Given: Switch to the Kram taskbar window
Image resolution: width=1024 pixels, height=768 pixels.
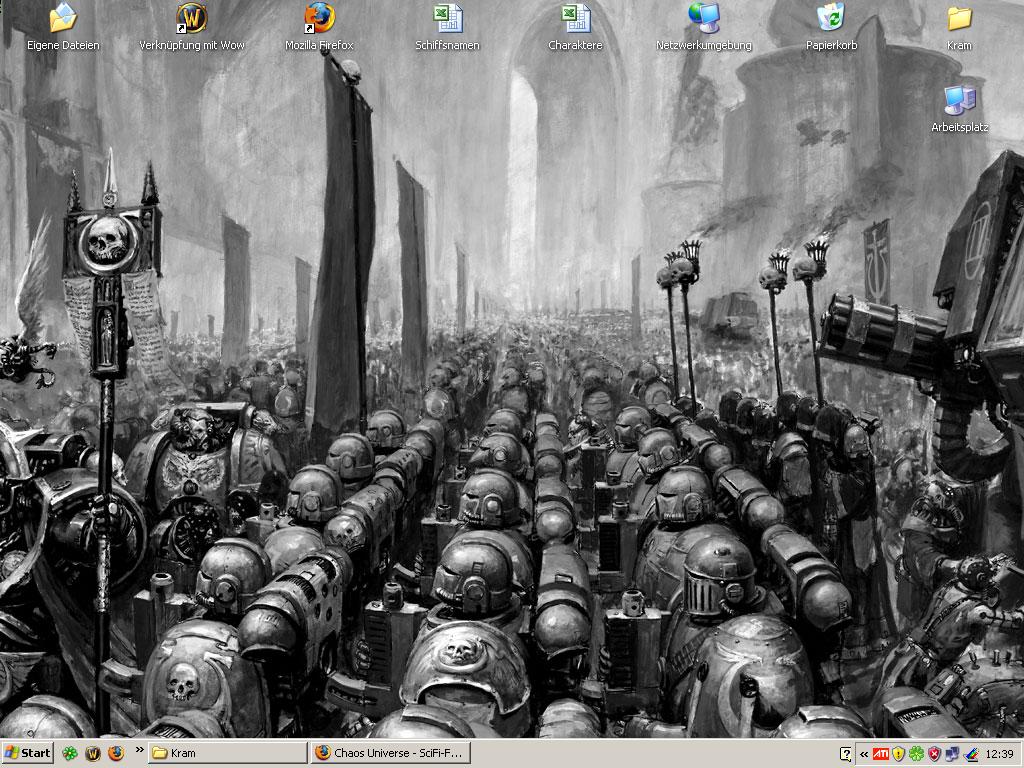Looking at the screenshot, I should coord(228,753).
